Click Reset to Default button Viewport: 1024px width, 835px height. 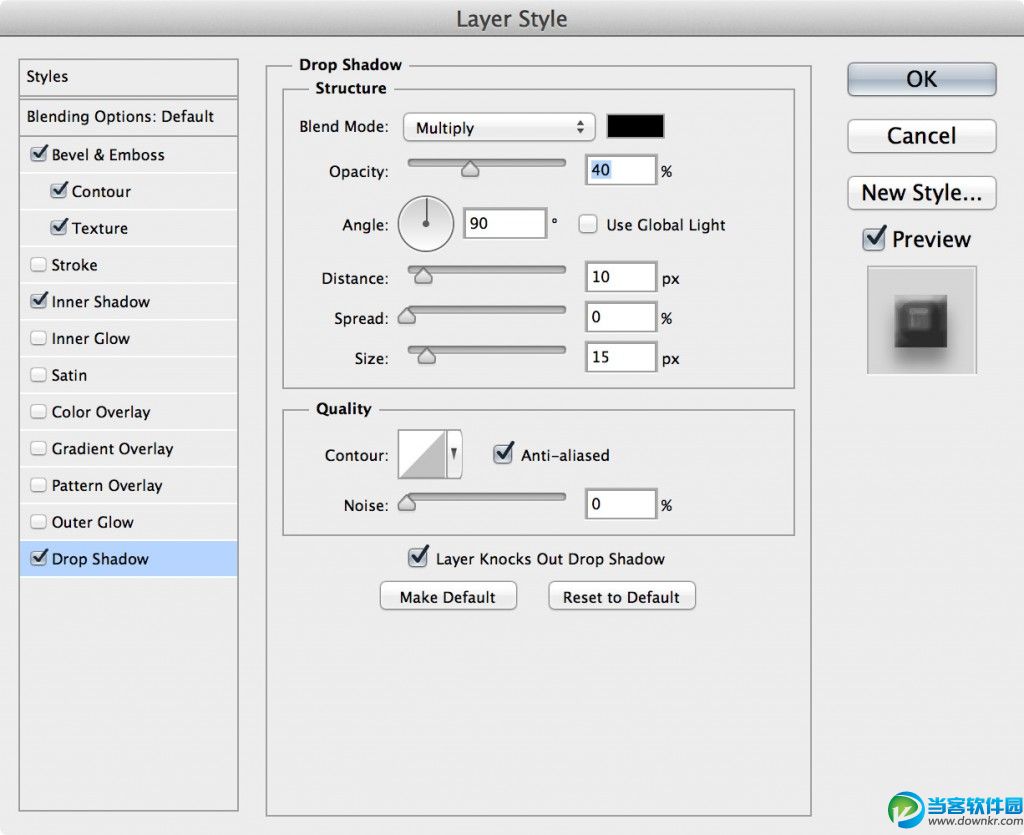[x=622, y=597]
